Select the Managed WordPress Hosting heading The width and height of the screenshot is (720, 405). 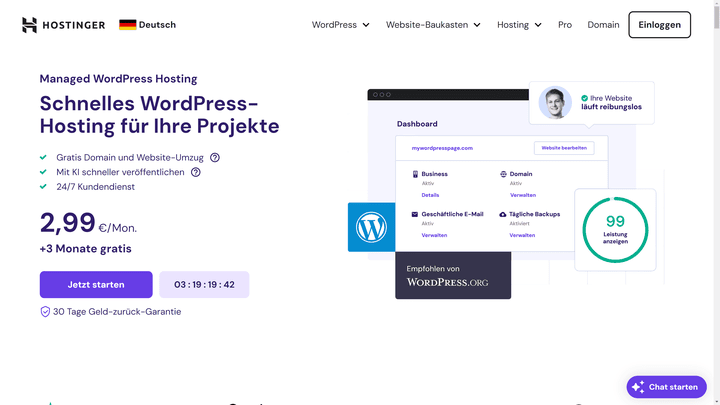tap(118, 79)
